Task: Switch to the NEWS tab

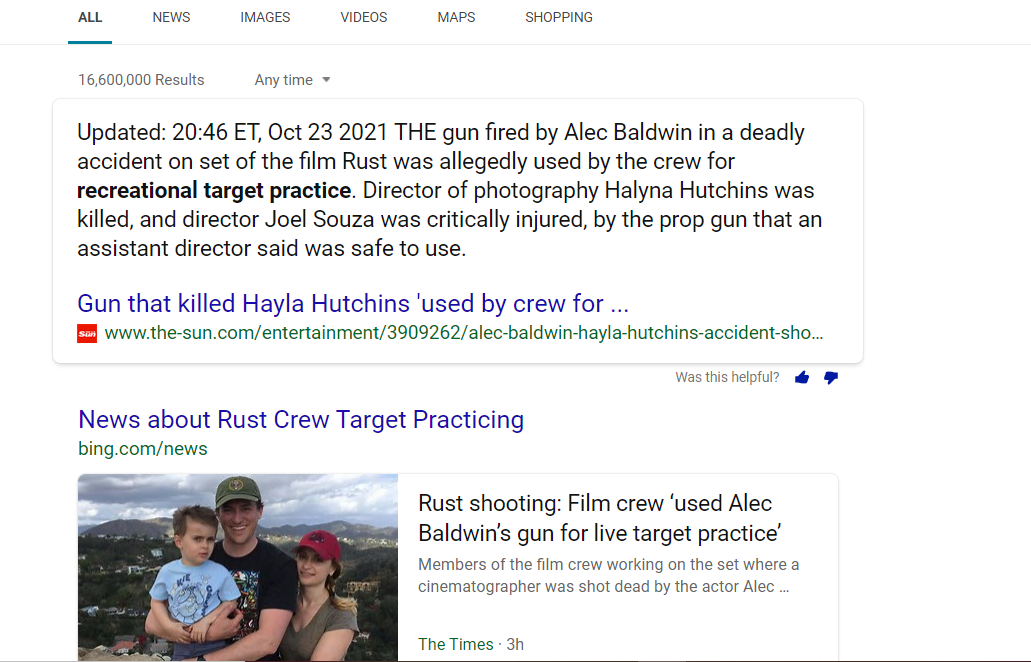Action: [x=171, y=18]
